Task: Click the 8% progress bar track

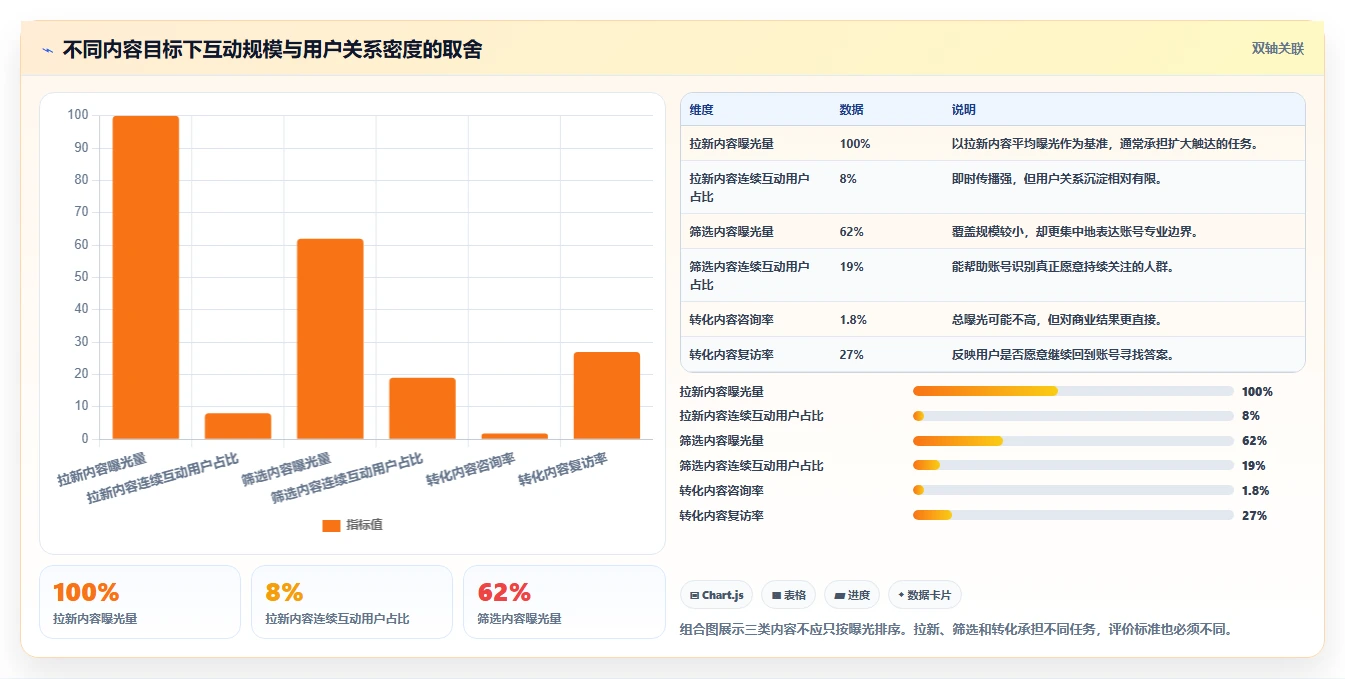Action: coord(1073,416)
